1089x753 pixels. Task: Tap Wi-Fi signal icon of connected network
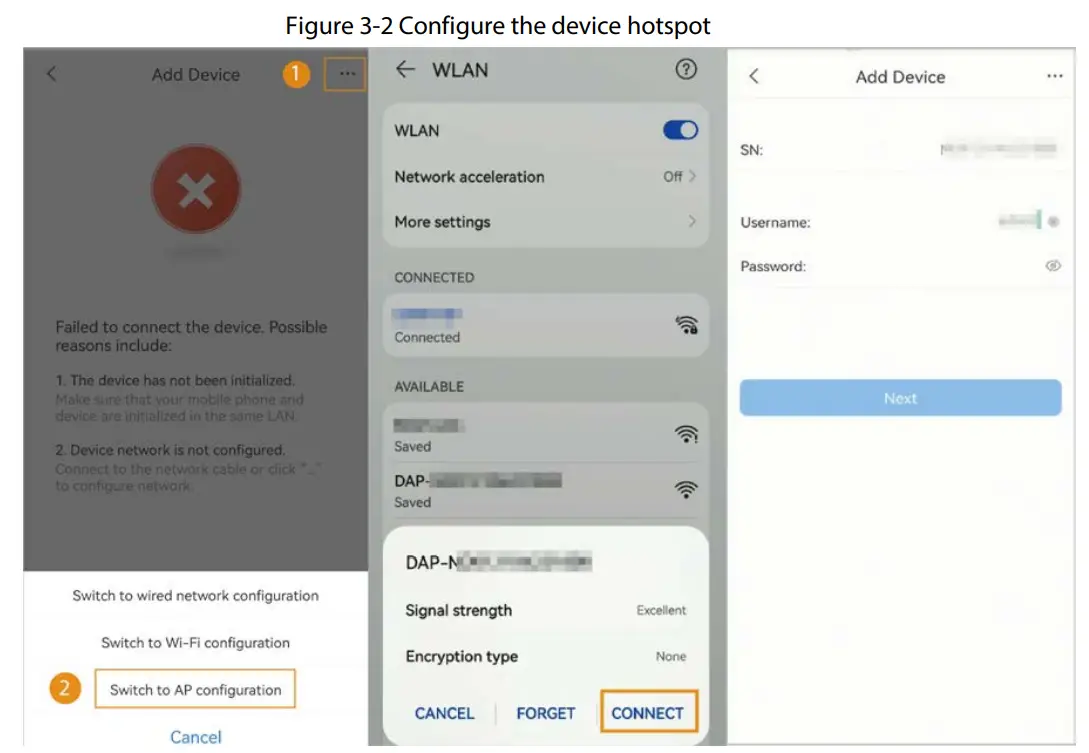(x=686, y=325)
